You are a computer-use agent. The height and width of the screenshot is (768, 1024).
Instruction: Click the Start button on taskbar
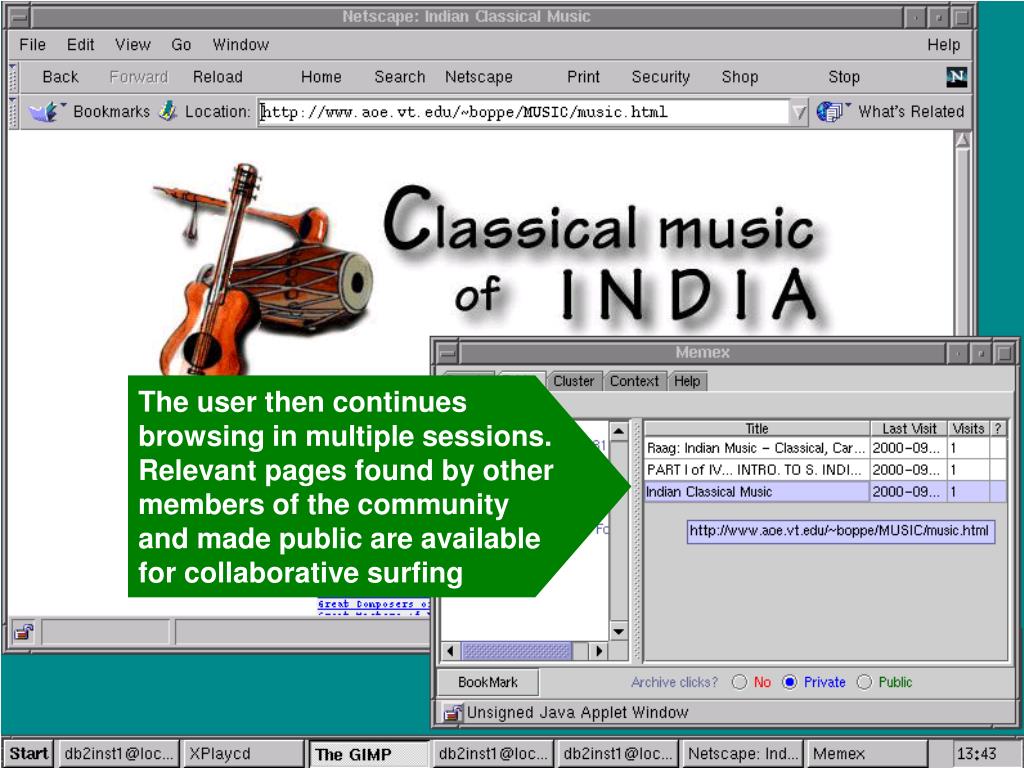pyautogui.click(x=29, y=754)
